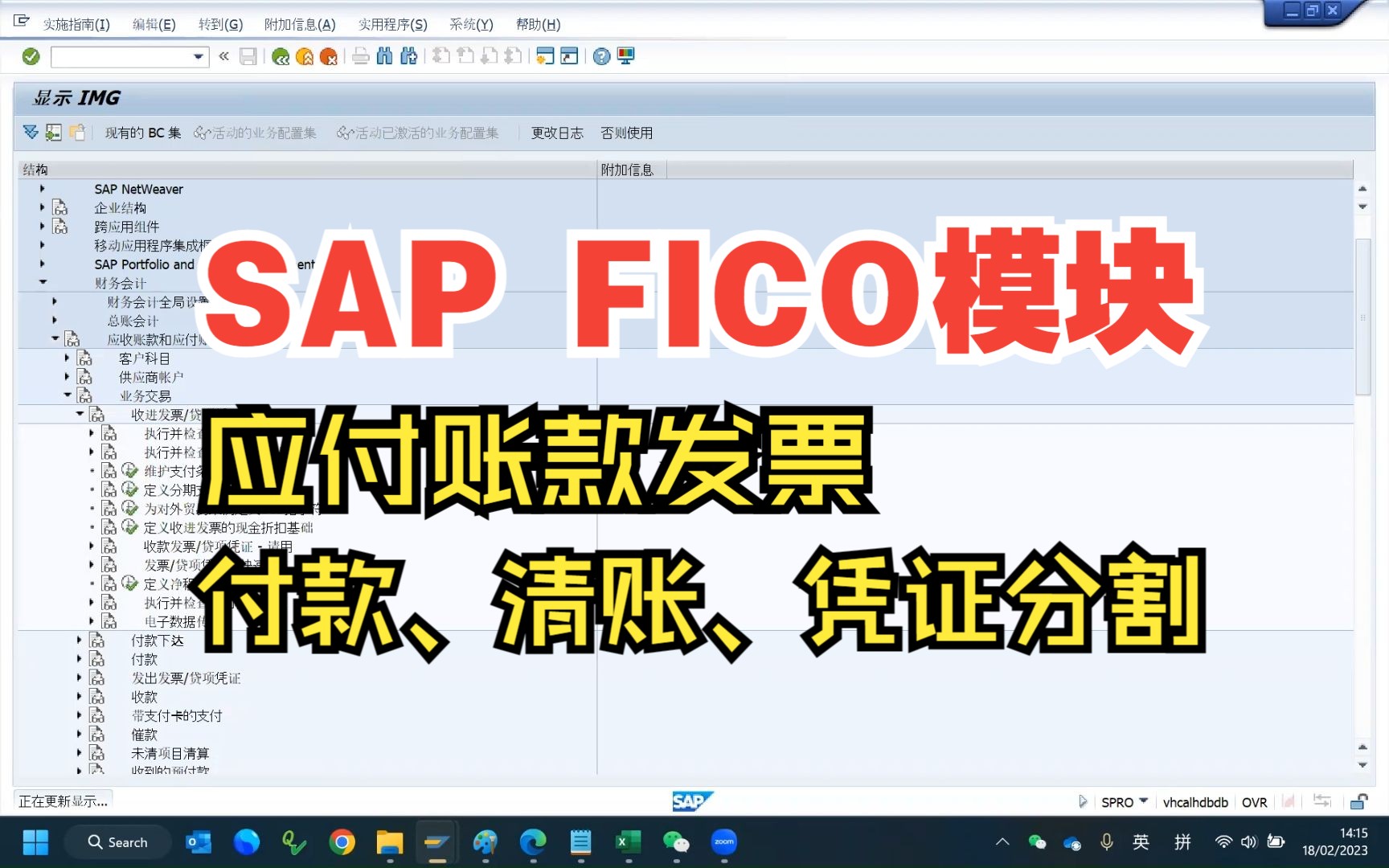Click the 活动已激活的业务配置集 button
This screenshot has width=1389, height=868.
(x=418, y=133)
